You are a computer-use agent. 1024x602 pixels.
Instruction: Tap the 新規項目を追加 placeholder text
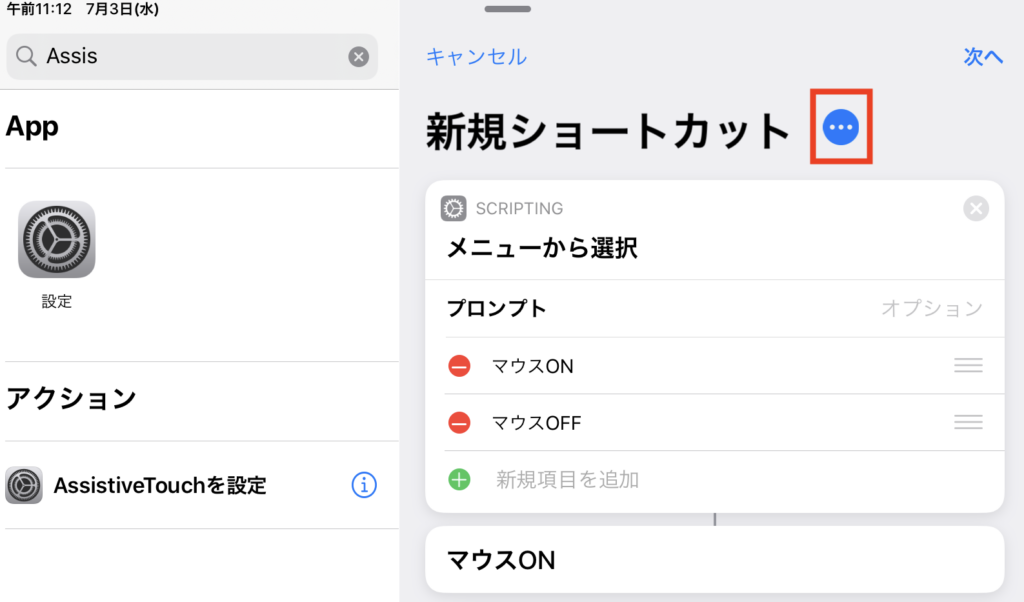567,480
